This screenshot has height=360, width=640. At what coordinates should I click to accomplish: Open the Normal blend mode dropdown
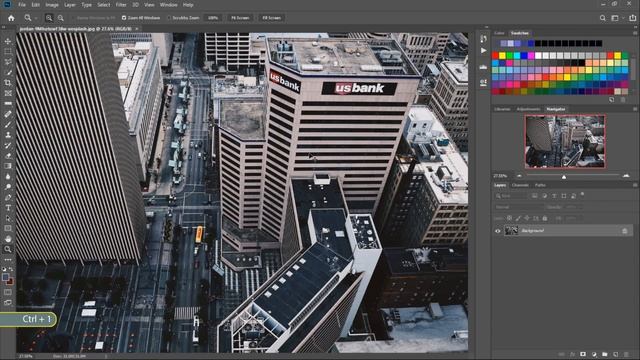coord(520,207)
